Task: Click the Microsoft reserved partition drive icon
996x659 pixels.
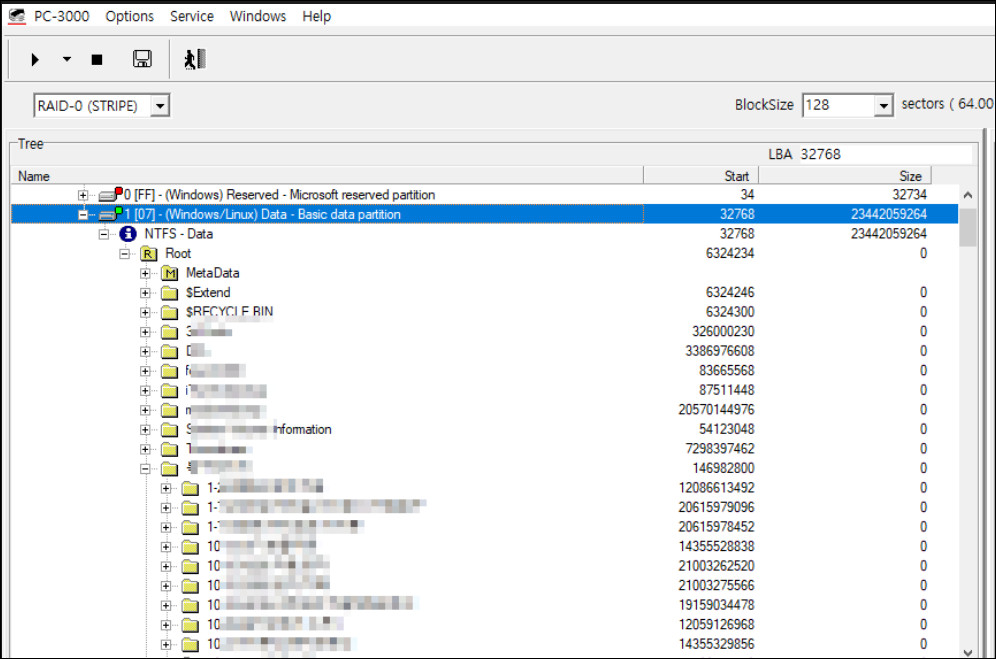Action: (111, 194)
